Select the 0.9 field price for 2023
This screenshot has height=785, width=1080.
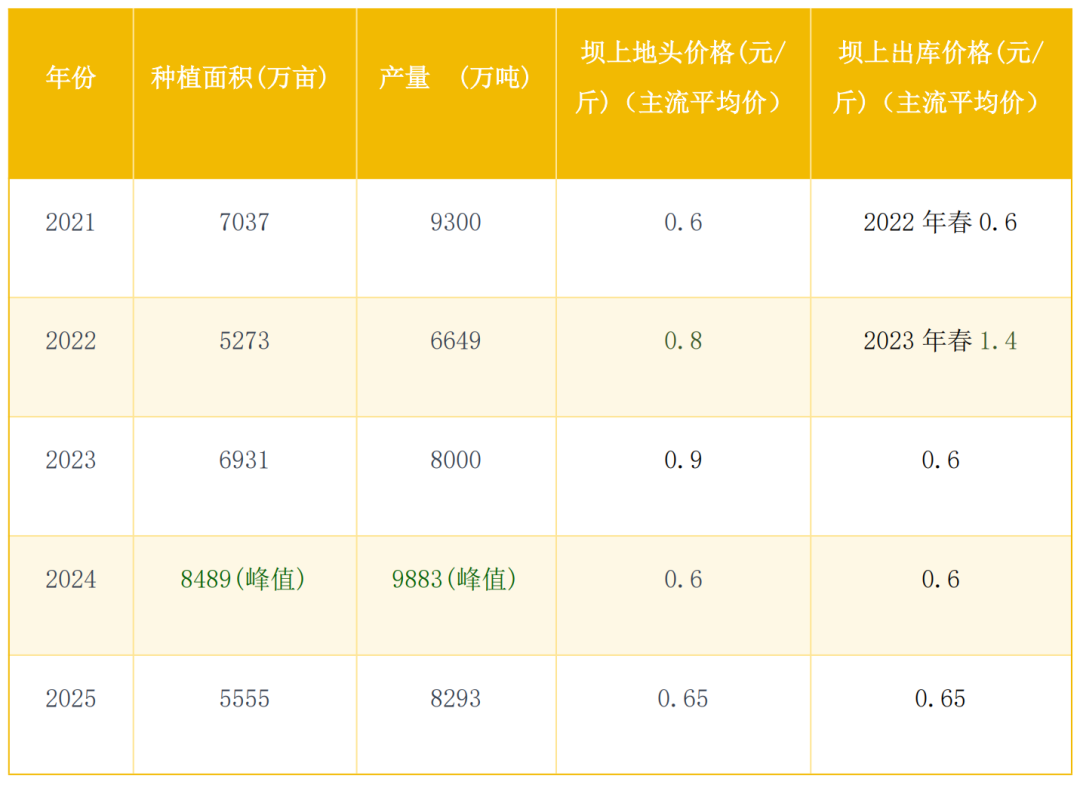(682, 460)
